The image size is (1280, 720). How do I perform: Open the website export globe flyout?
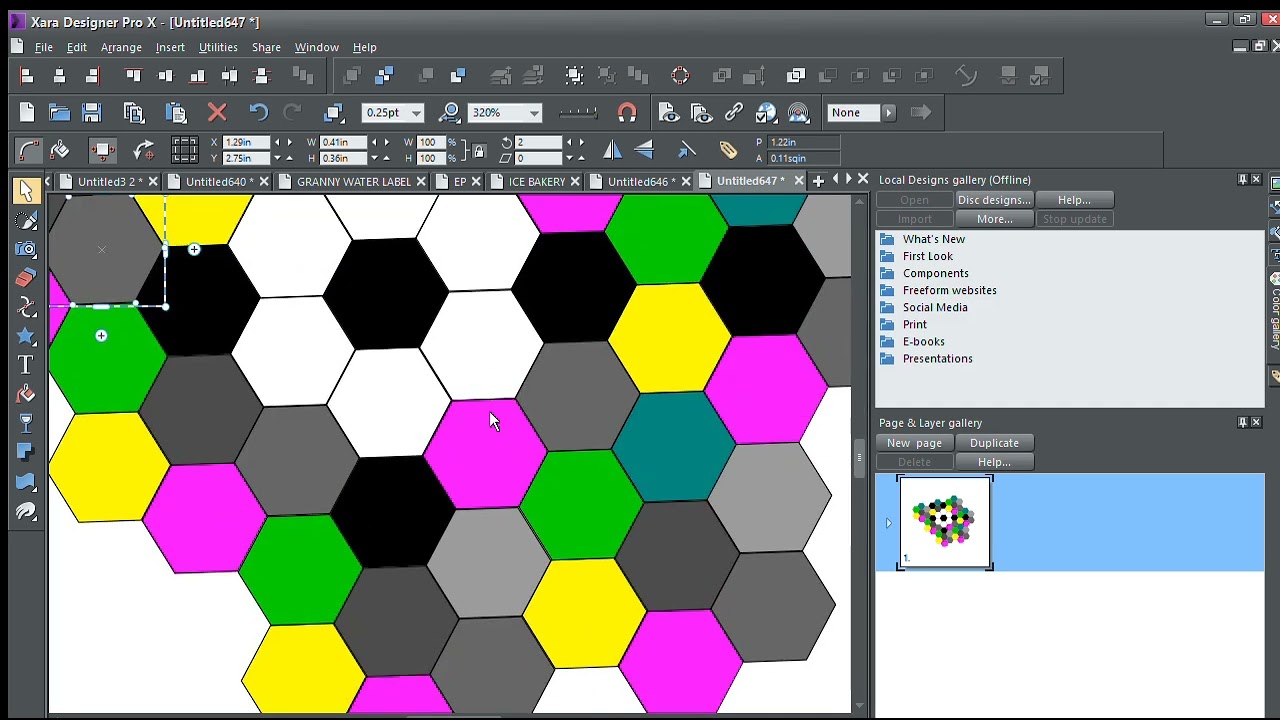tap(766, 113)
